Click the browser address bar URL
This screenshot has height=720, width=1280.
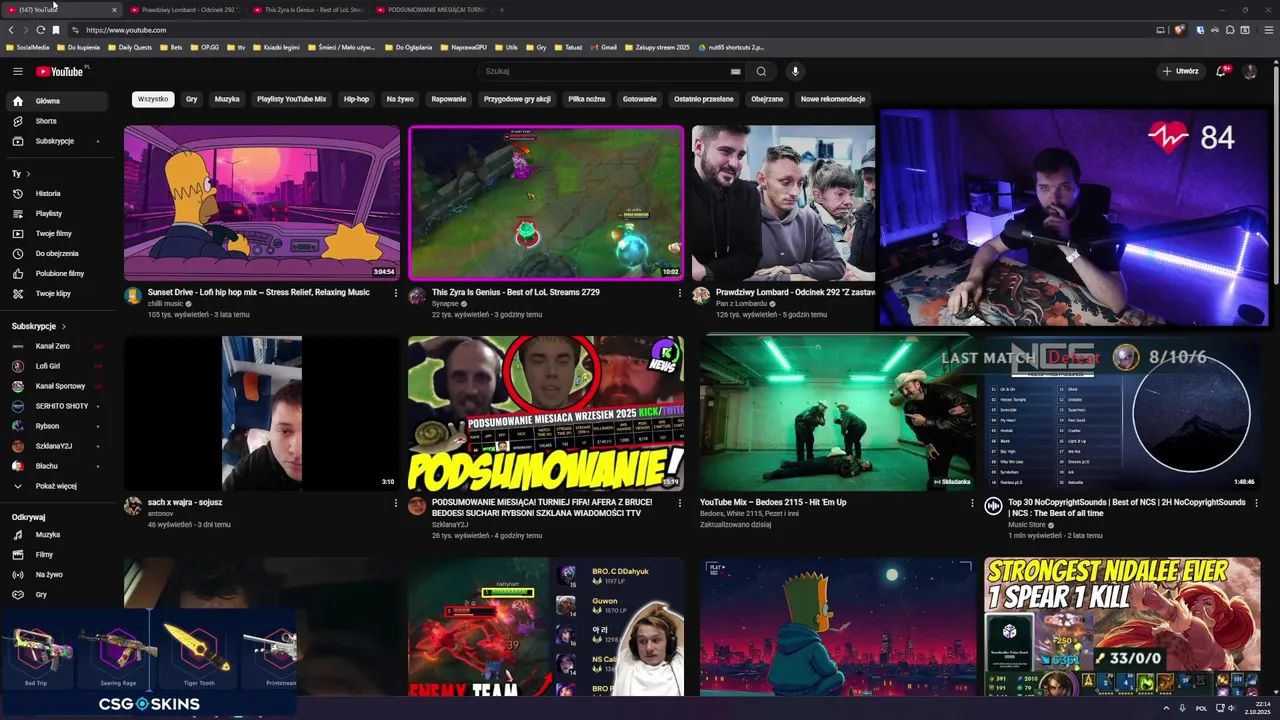[126, 30]
